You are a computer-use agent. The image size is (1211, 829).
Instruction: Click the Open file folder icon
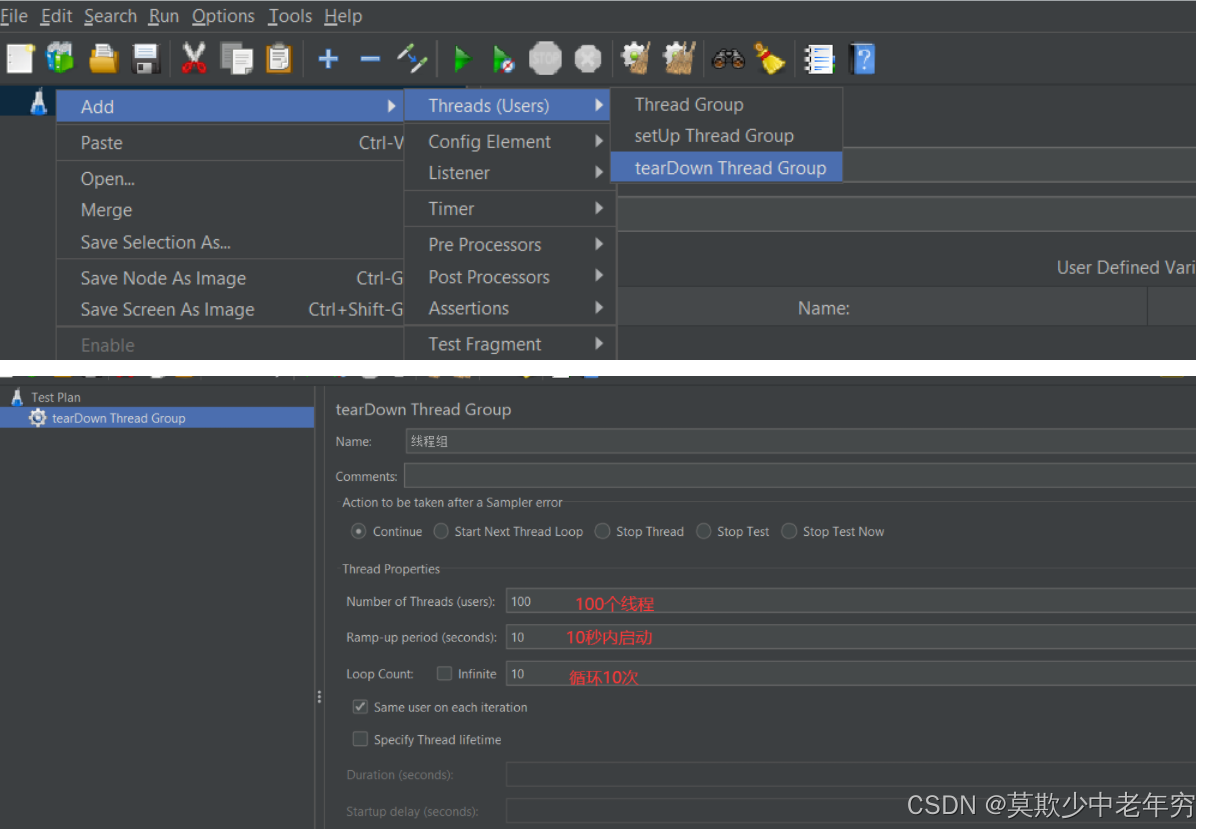(104, 59)
